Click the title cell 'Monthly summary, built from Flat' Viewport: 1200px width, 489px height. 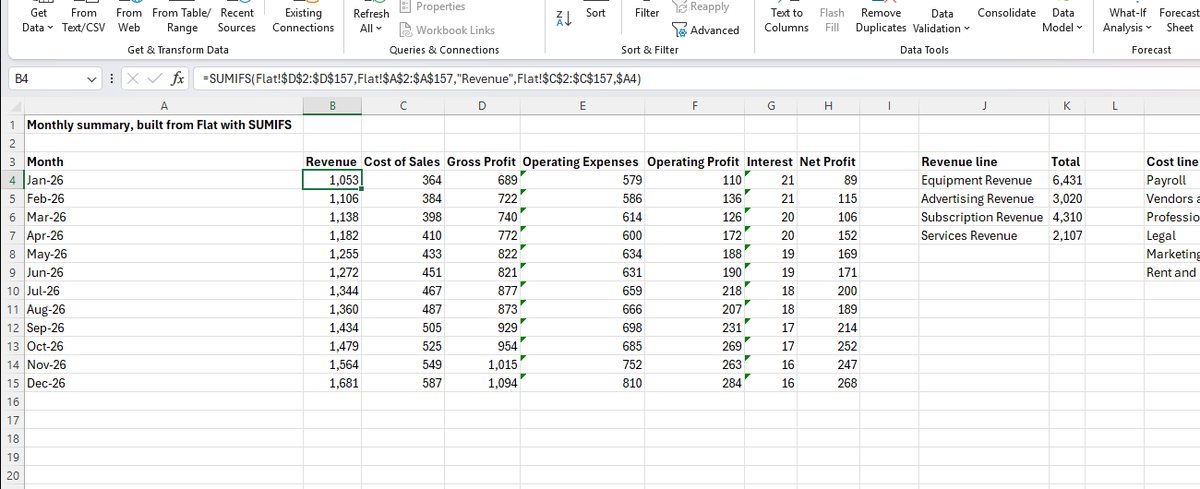click(x=162, y=126)
